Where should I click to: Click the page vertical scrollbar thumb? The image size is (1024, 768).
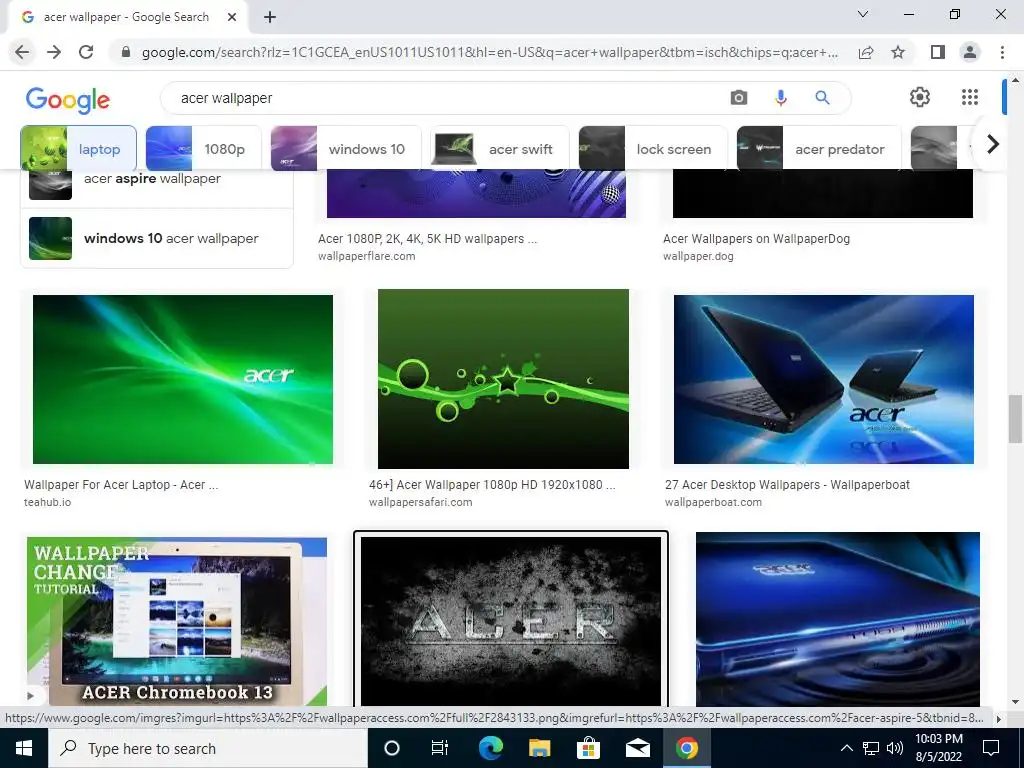[x=1015, y=419]
